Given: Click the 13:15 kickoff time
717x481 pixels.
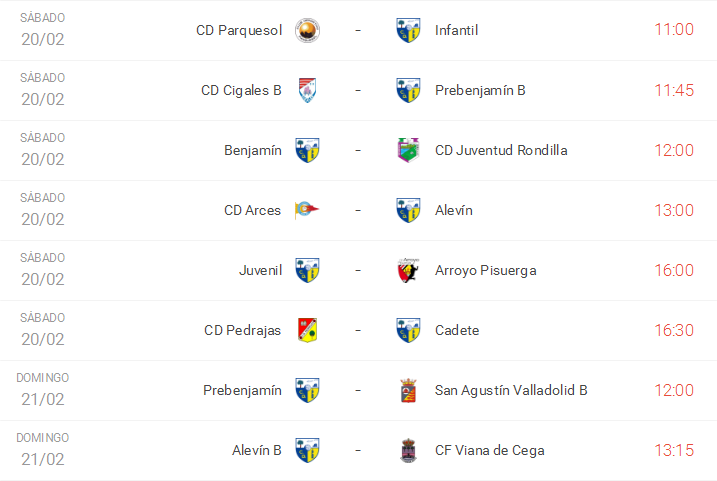Looking at the screenshot, I should click(673, 450).
